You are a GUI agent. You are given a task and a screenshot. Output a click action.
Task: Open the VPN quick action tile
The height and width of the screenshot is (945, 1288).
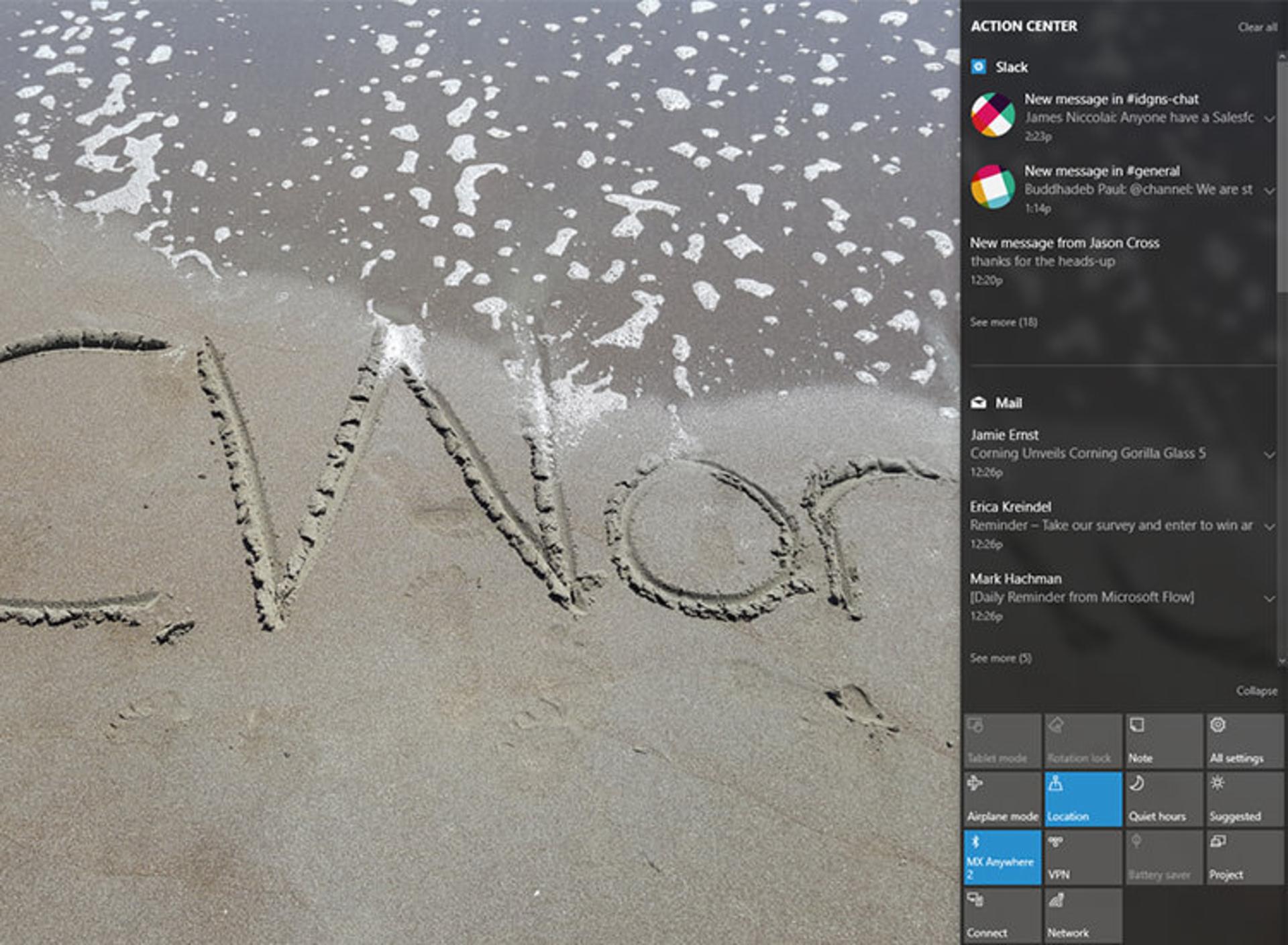(x=1083, y=857)
